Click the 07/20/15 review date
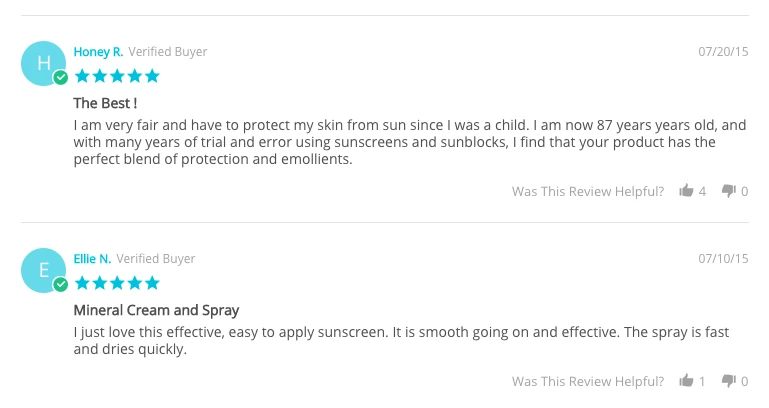 point(722,52)
